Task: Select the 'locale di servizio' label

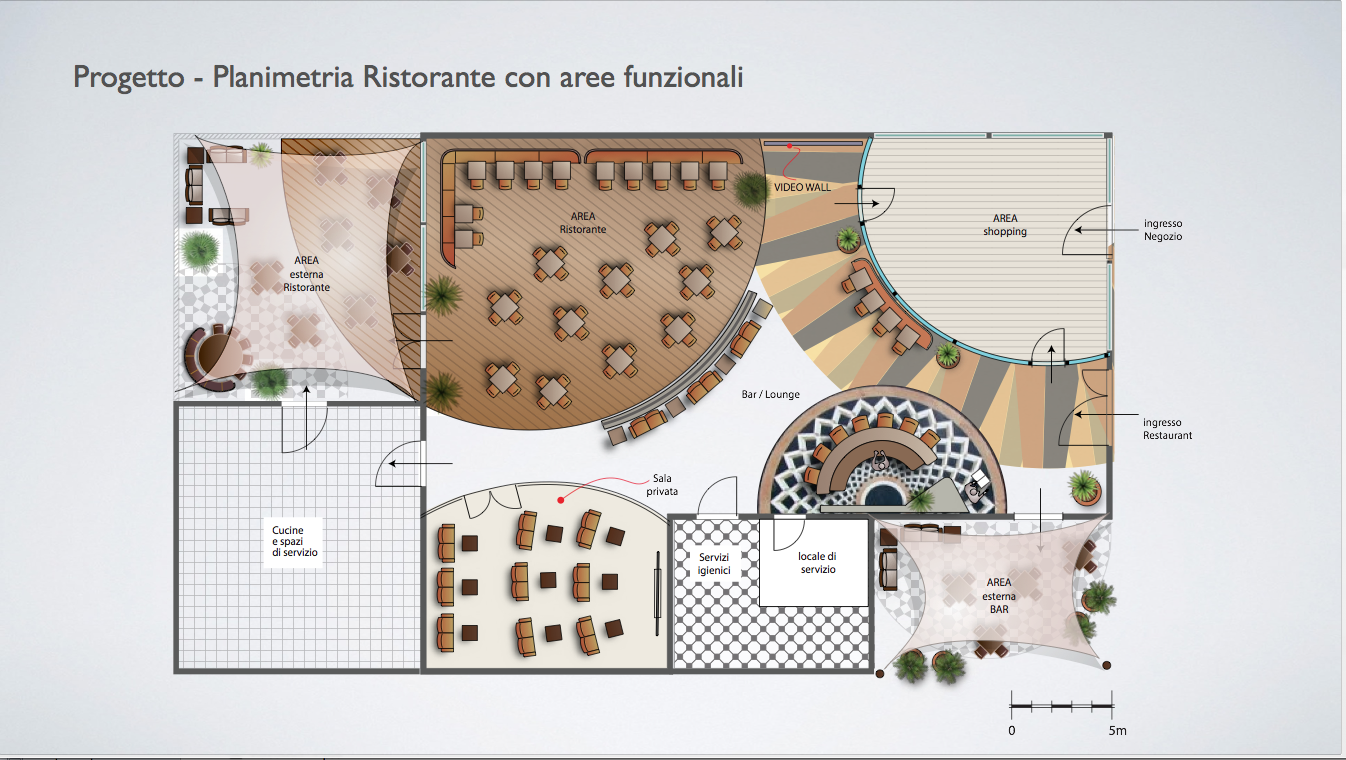Action: point(816,562)
